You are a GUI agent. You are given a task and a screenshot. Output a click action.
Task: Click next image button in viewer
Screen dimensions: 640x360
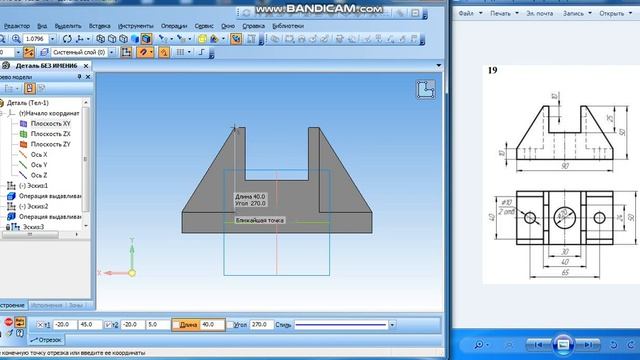pyautogui.click(x=588, y=345)
